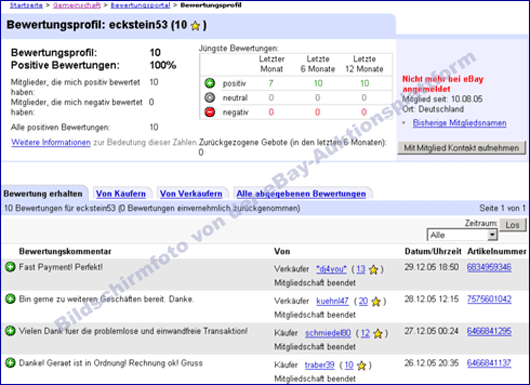
Task: Open item number 6466841137
Action: pyautogui.click(x=489, y=363)
